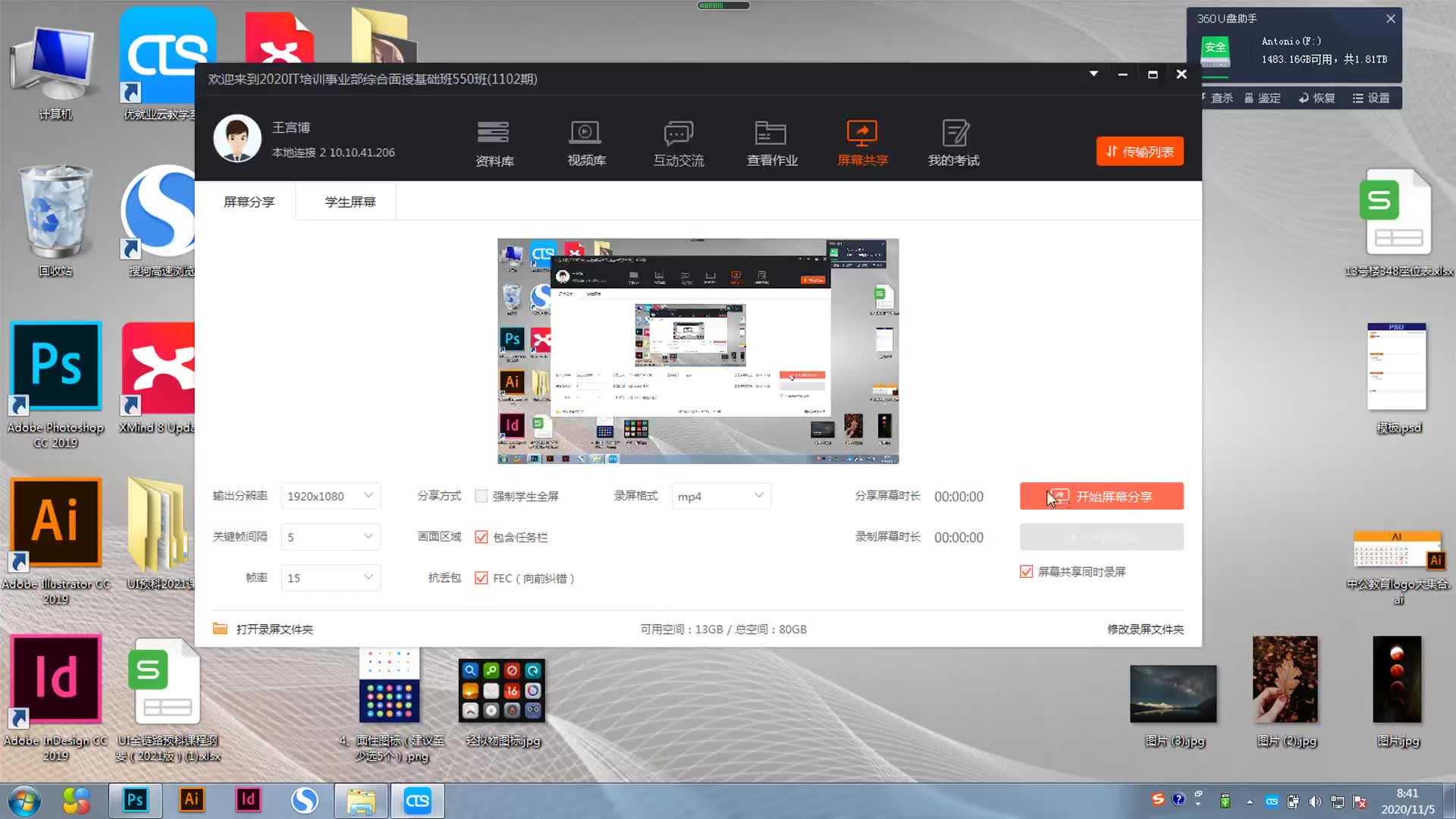Click folder icon next to 打开录屏文件夹

click(x=220, y=629)
